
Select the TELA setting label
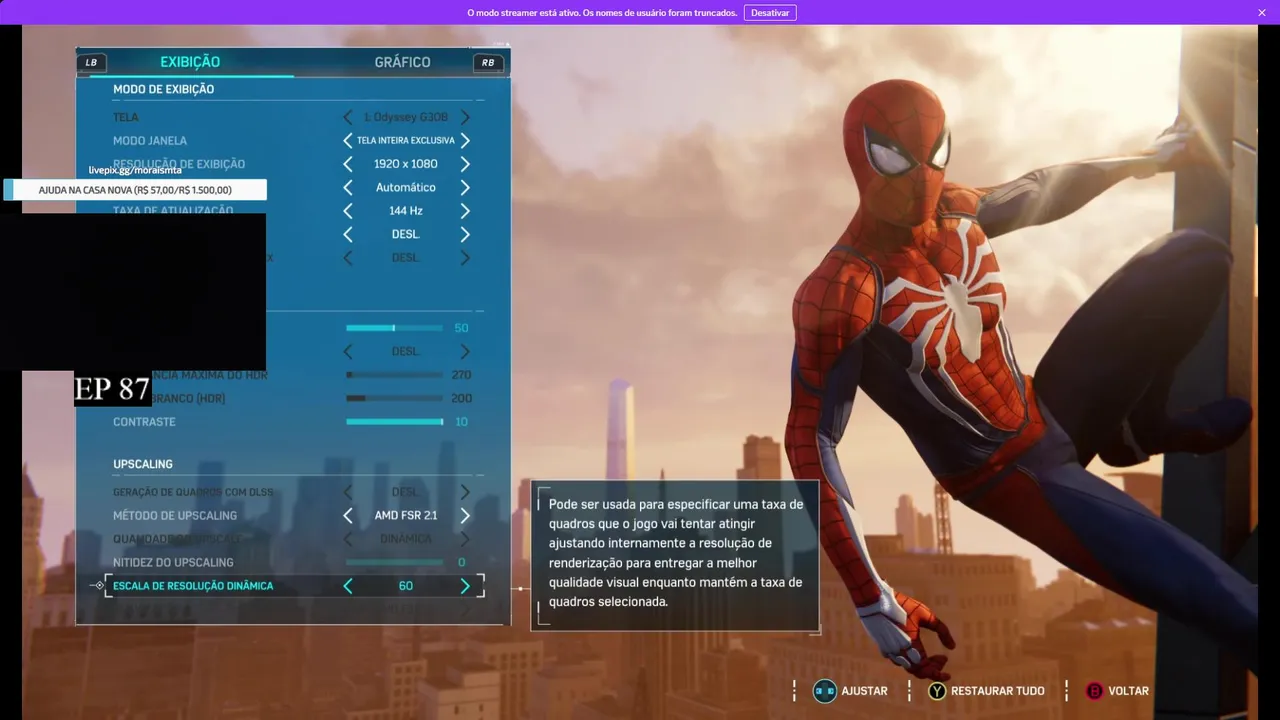(x=126, y=117)
